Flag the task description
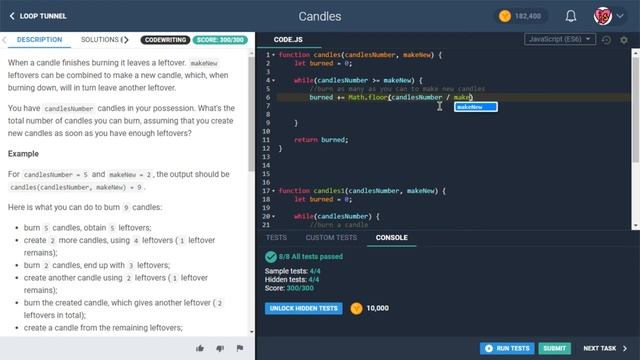640x360 pixels. click(x=240, y=348)
